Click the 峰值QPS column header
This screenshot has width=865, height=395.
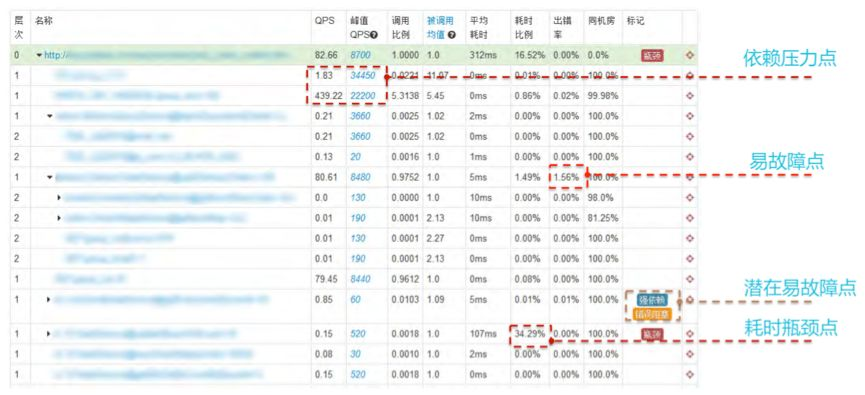tap(364, 28)
